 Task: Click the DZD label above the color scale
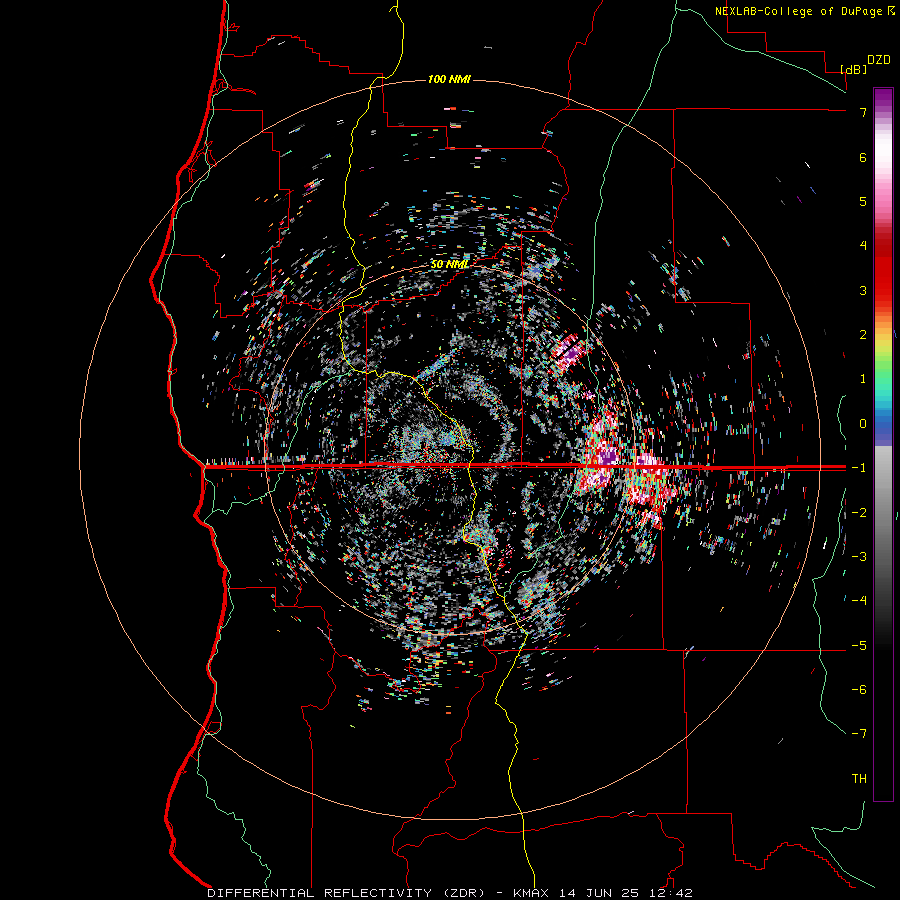coord(879,60)
